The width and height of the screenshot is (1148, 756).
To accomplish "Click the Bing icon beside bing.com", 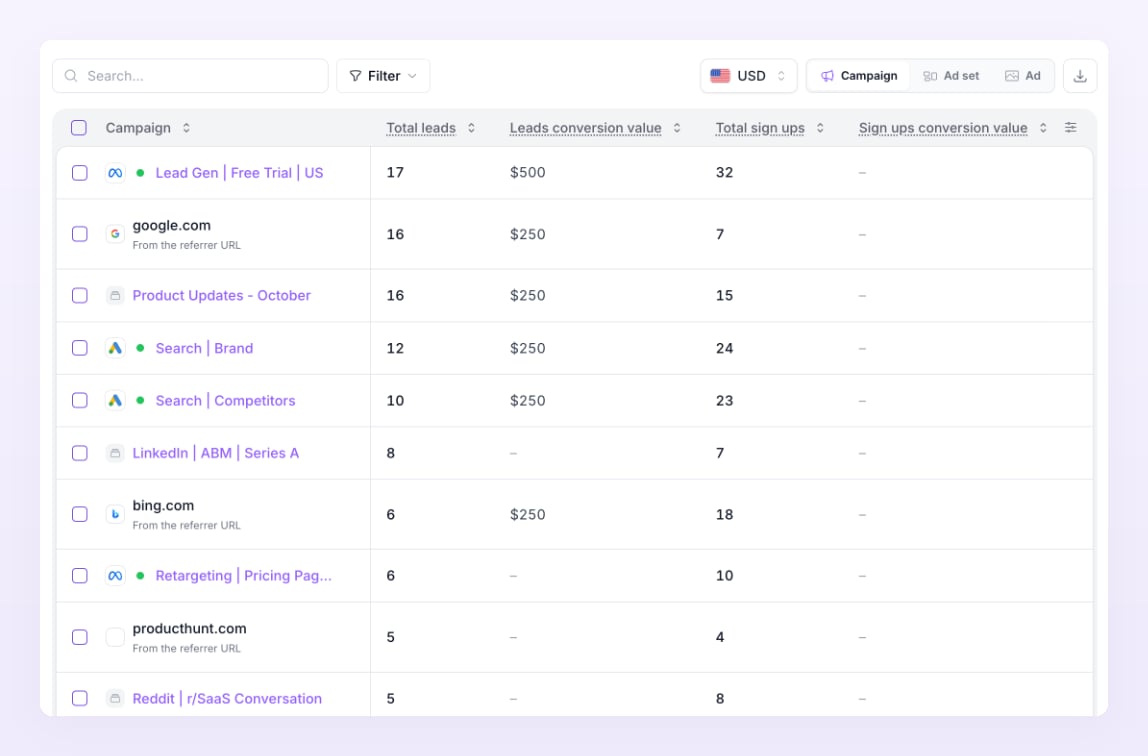I will [115, 514].
